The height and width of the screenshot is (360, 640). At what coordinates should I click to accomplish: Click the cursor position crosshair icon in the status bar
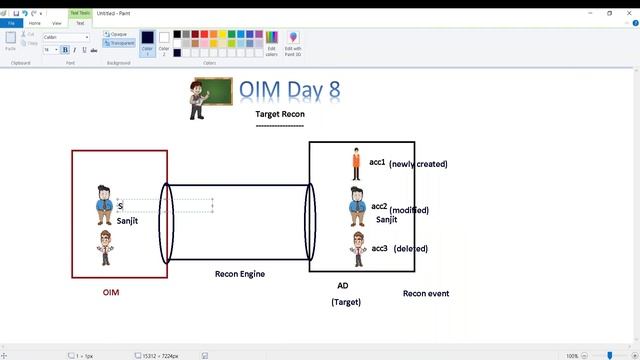click(4, 356)
